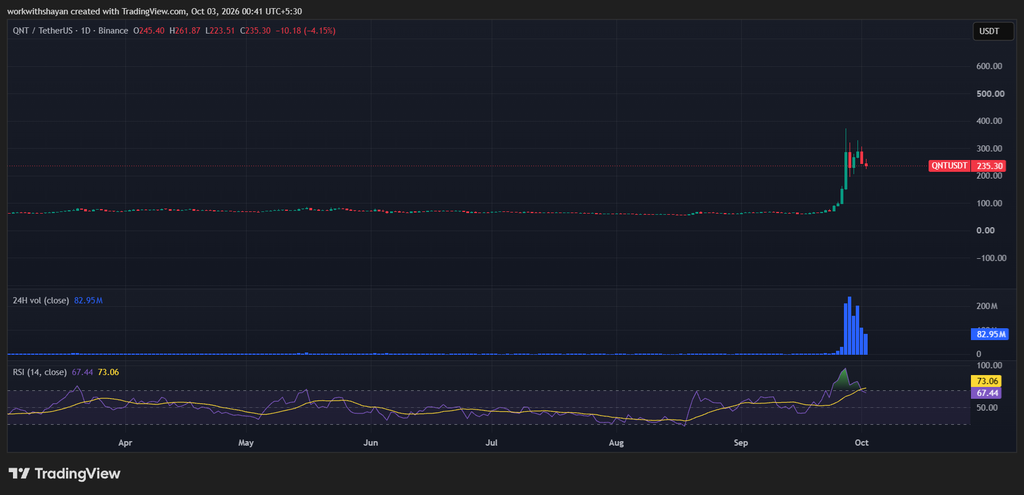1024x495 pixels.
Task: Click the 100.00 price axis label
Action: (989, 203)
